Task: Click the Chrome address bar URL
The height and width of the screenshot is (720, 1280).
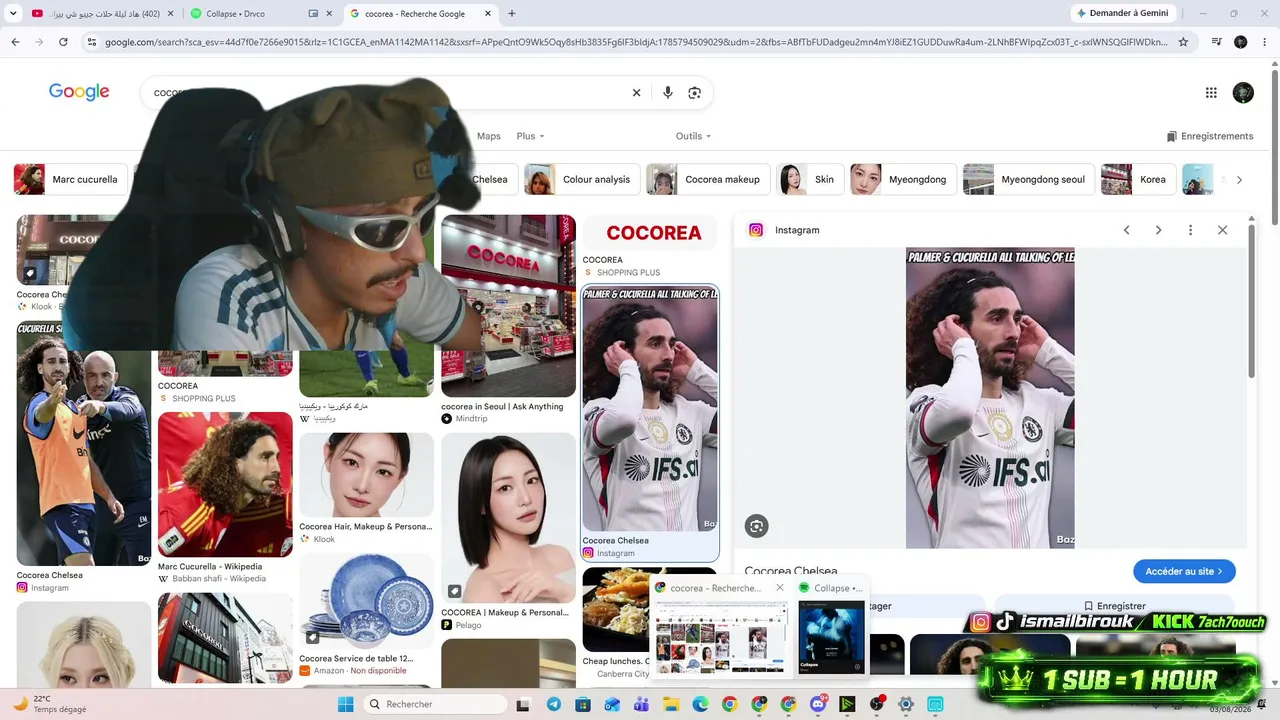Action: (x=635, y=42)
